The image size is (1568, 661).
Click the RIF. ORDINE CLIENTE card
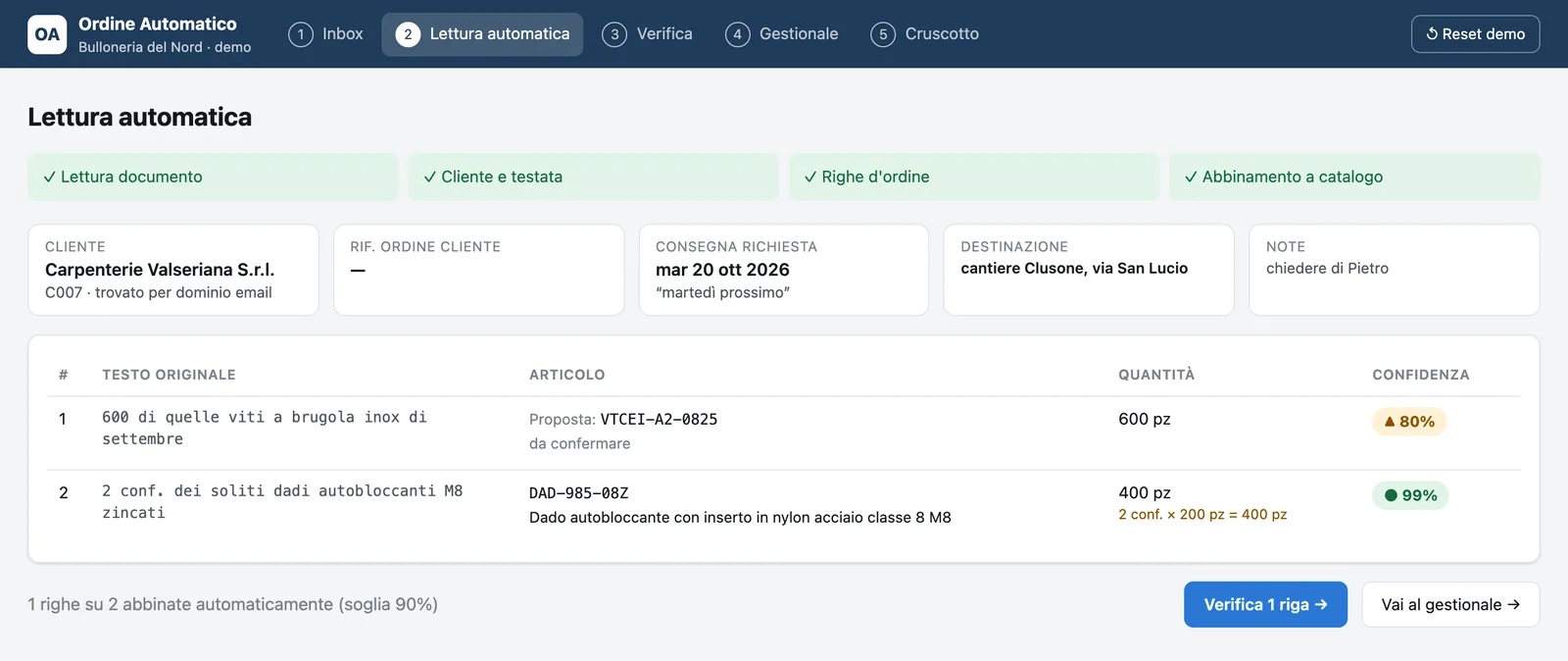[478, 270]
